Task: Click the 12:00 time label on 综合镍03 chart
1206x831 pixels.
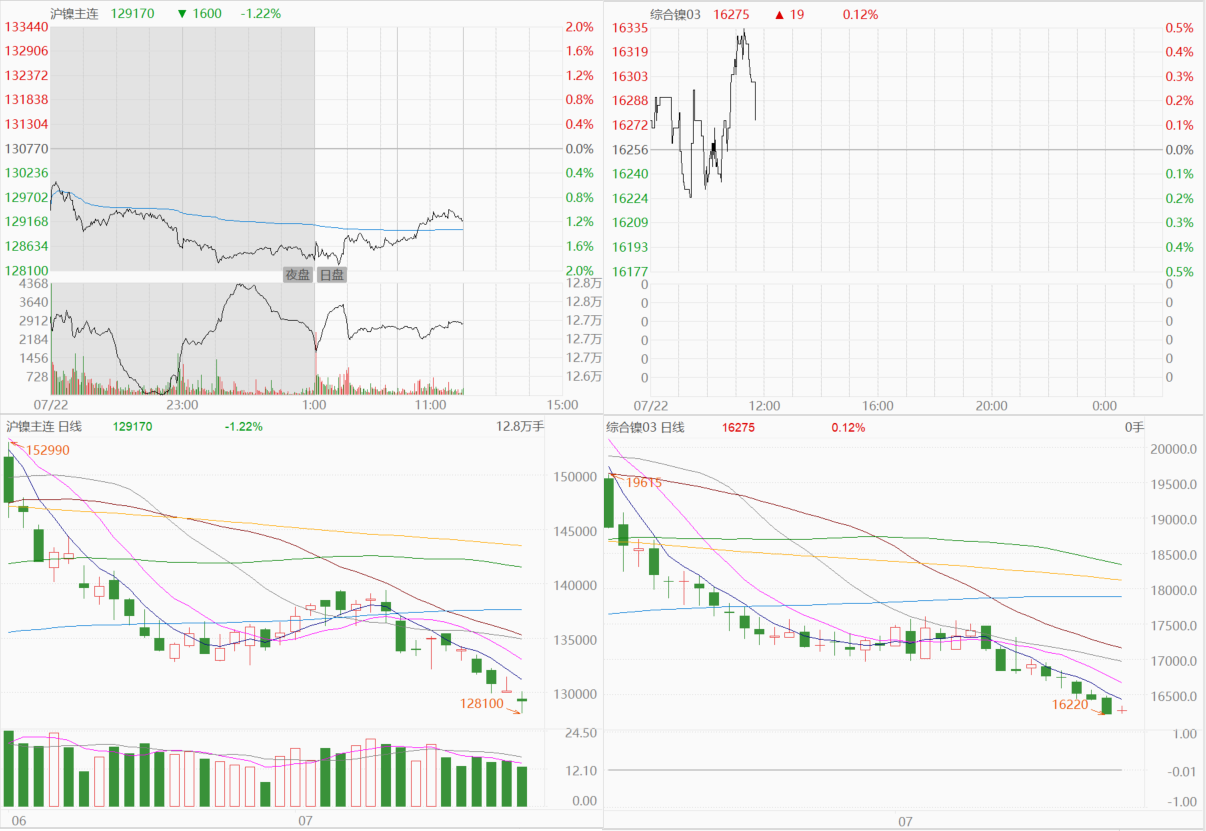Action: (764, 405)
